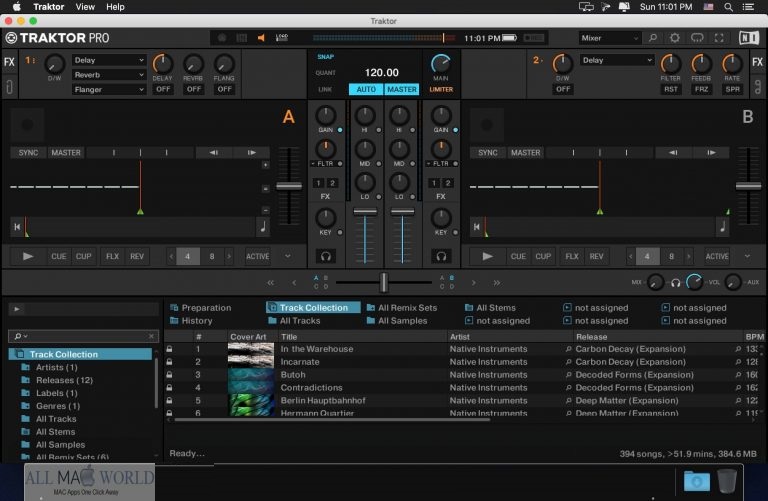Click tempo bend left arrow on Deck A

pos(214,153)
